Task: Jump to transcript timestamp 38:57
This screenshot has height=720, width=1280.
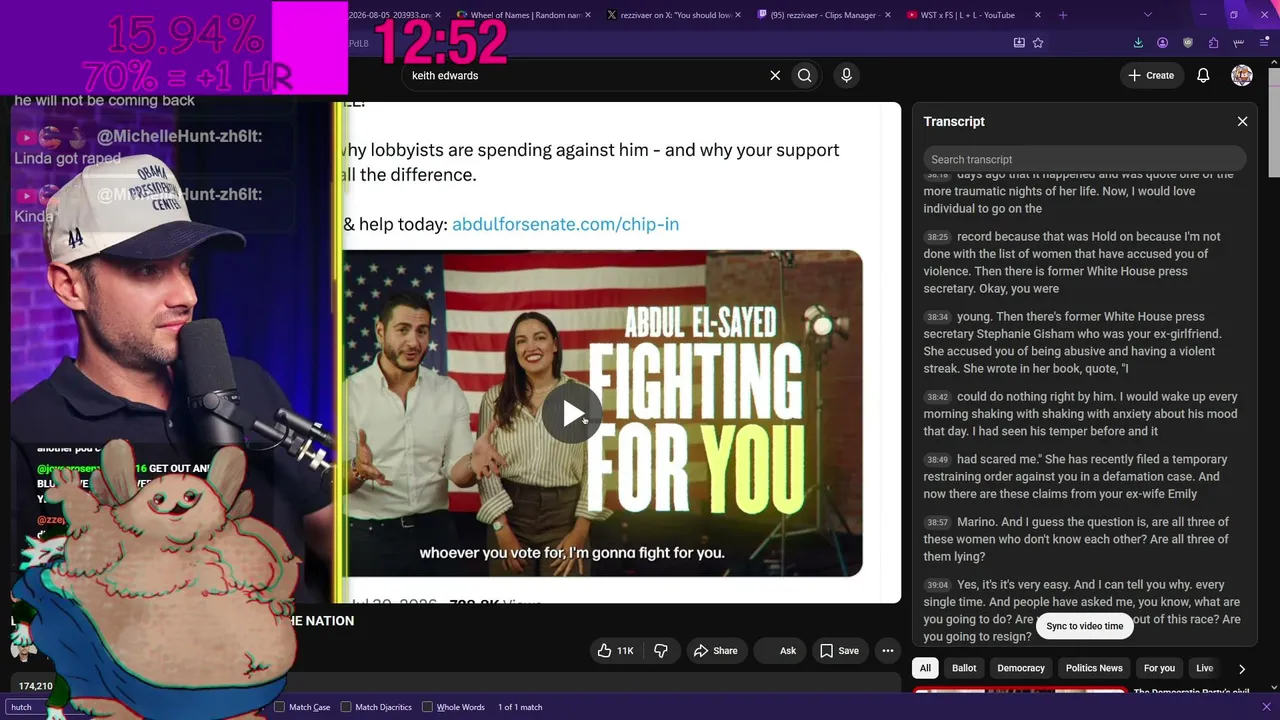Action: pos(937,522)
